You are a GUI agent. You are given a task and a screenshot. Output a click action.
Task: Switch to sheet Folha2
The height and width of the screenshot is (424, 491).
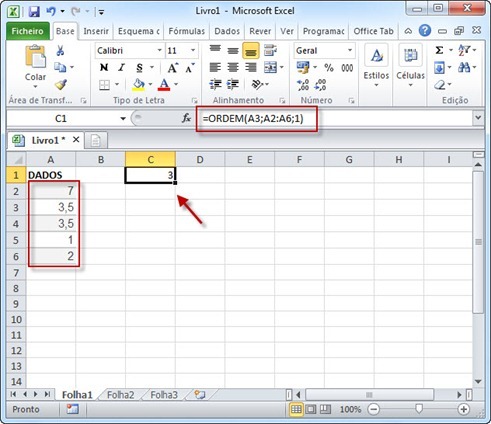120,395
